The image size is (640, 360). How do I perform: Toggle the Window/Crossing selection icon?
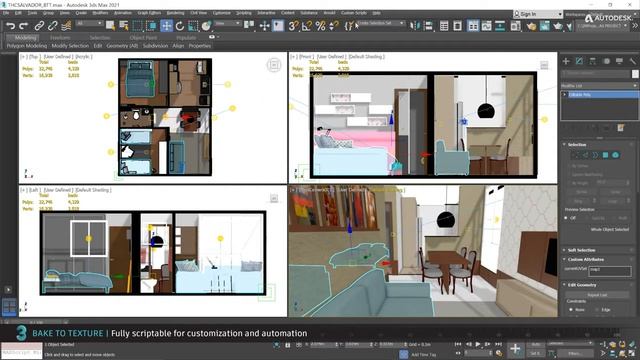pyautogui.click(x=151, y=26)
